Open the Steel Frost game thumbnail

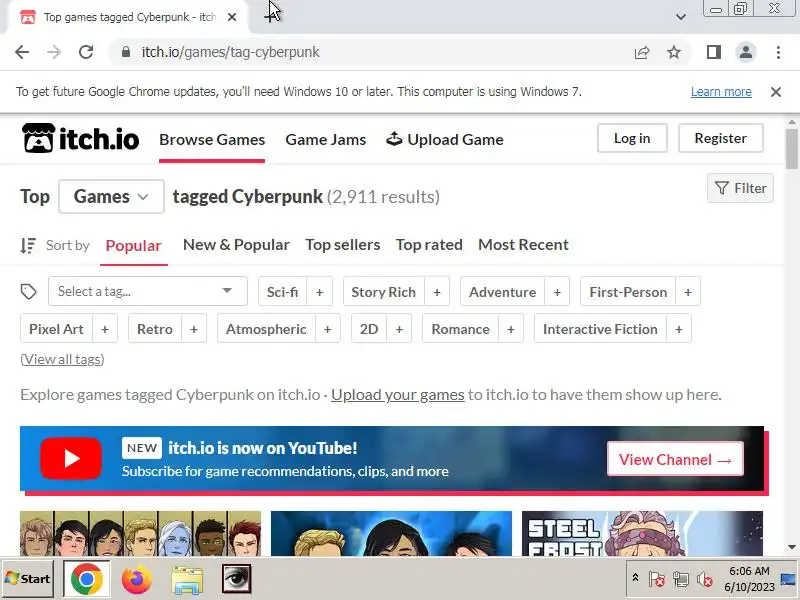[642, 534]
